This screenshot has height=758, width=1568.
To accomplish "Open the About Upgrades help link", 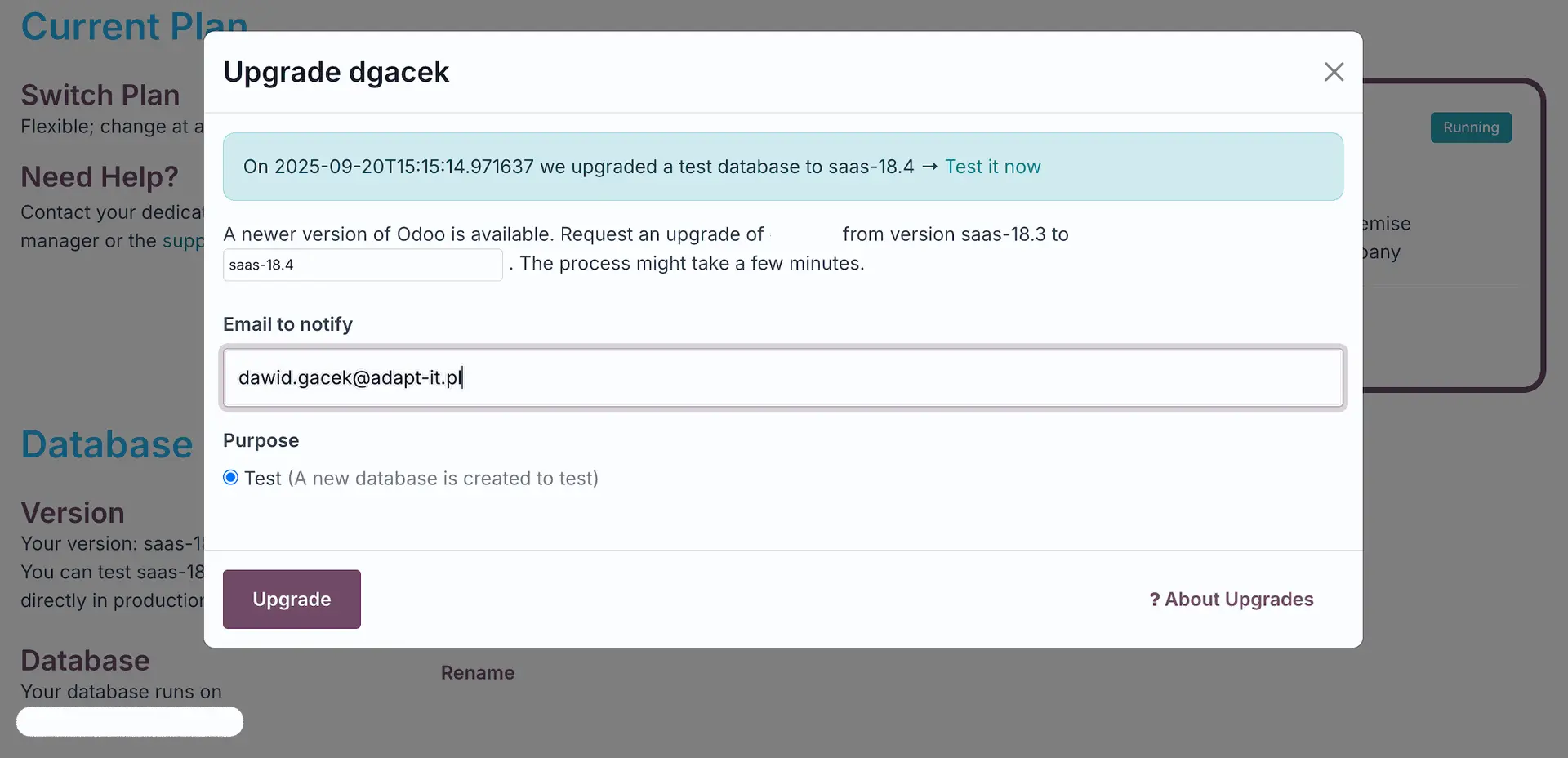I will (x=1238, y=600).
